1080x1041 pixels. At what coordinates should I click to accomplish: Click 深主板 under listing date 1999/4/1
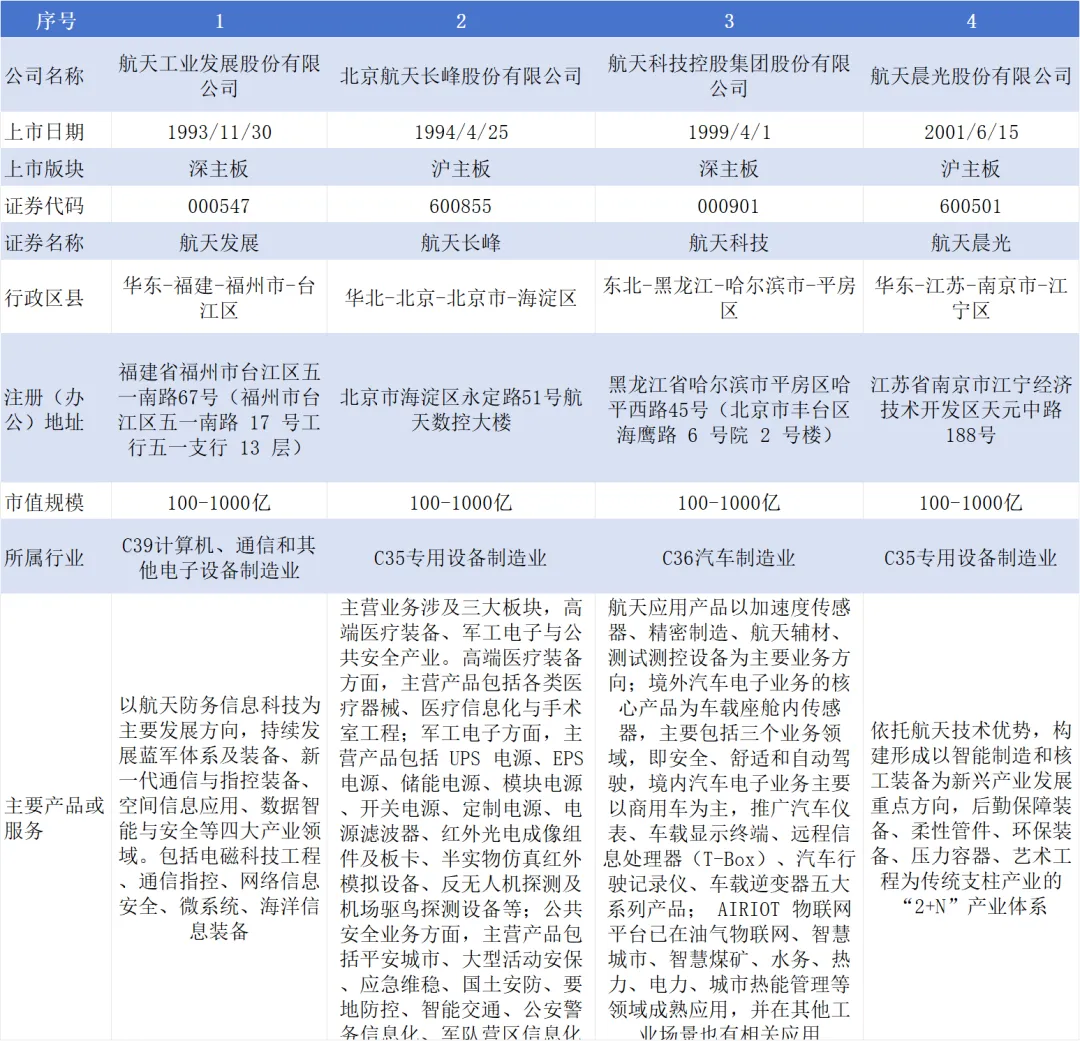coord(729,169)
